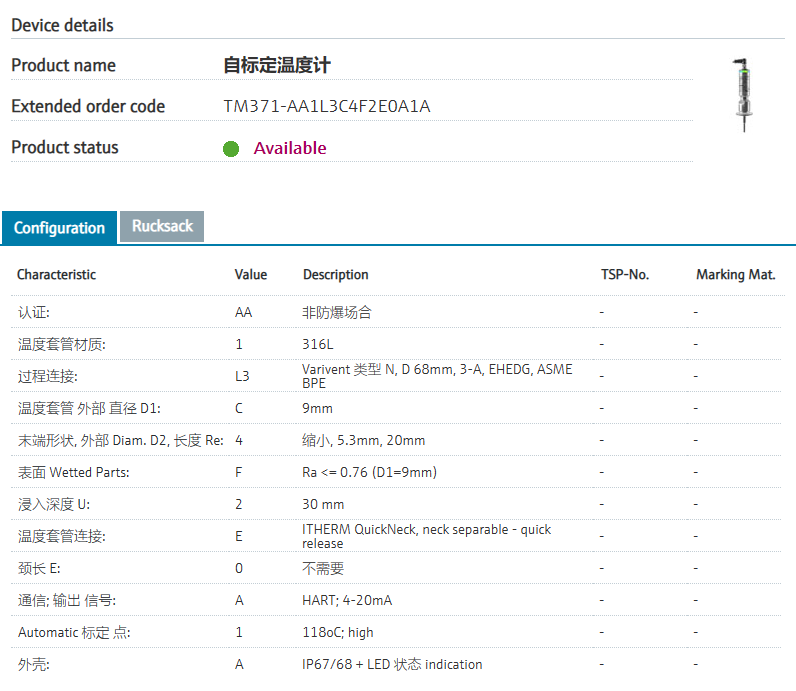Click the Available status text
The width and height of the screenshot is (796, 691).
tap(290, 148)
